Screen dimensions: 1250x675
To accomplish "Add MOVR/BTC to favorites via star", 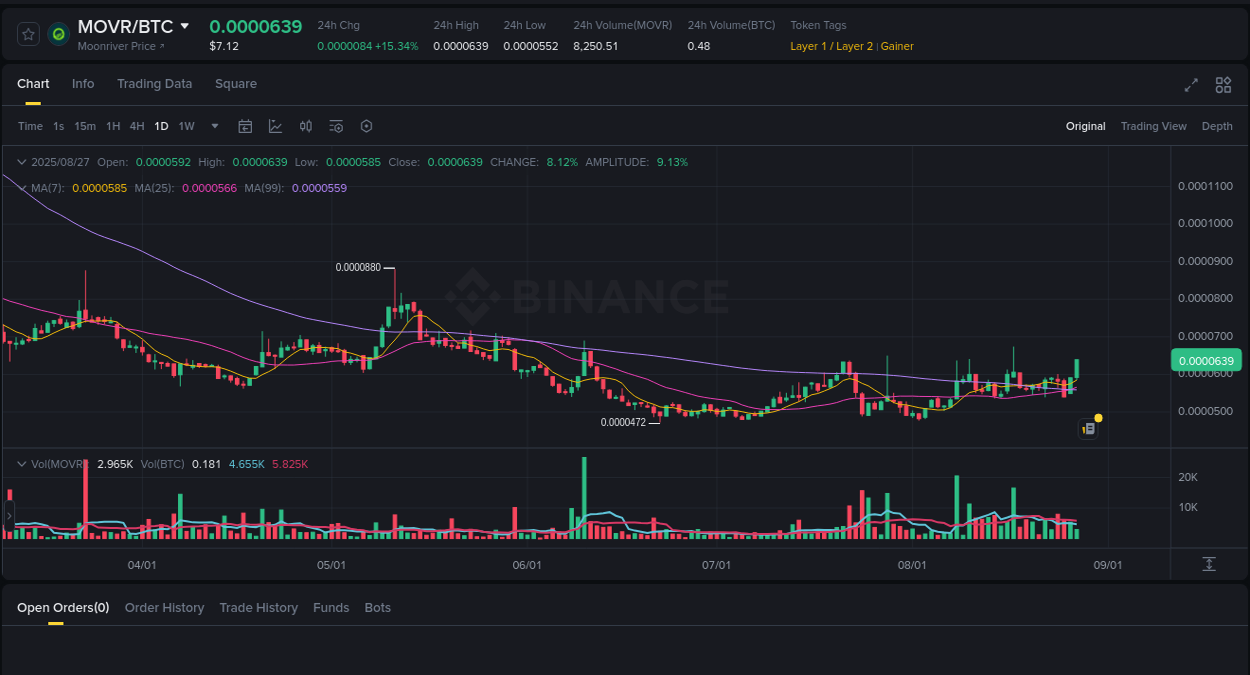I will [x=28, y=33].
